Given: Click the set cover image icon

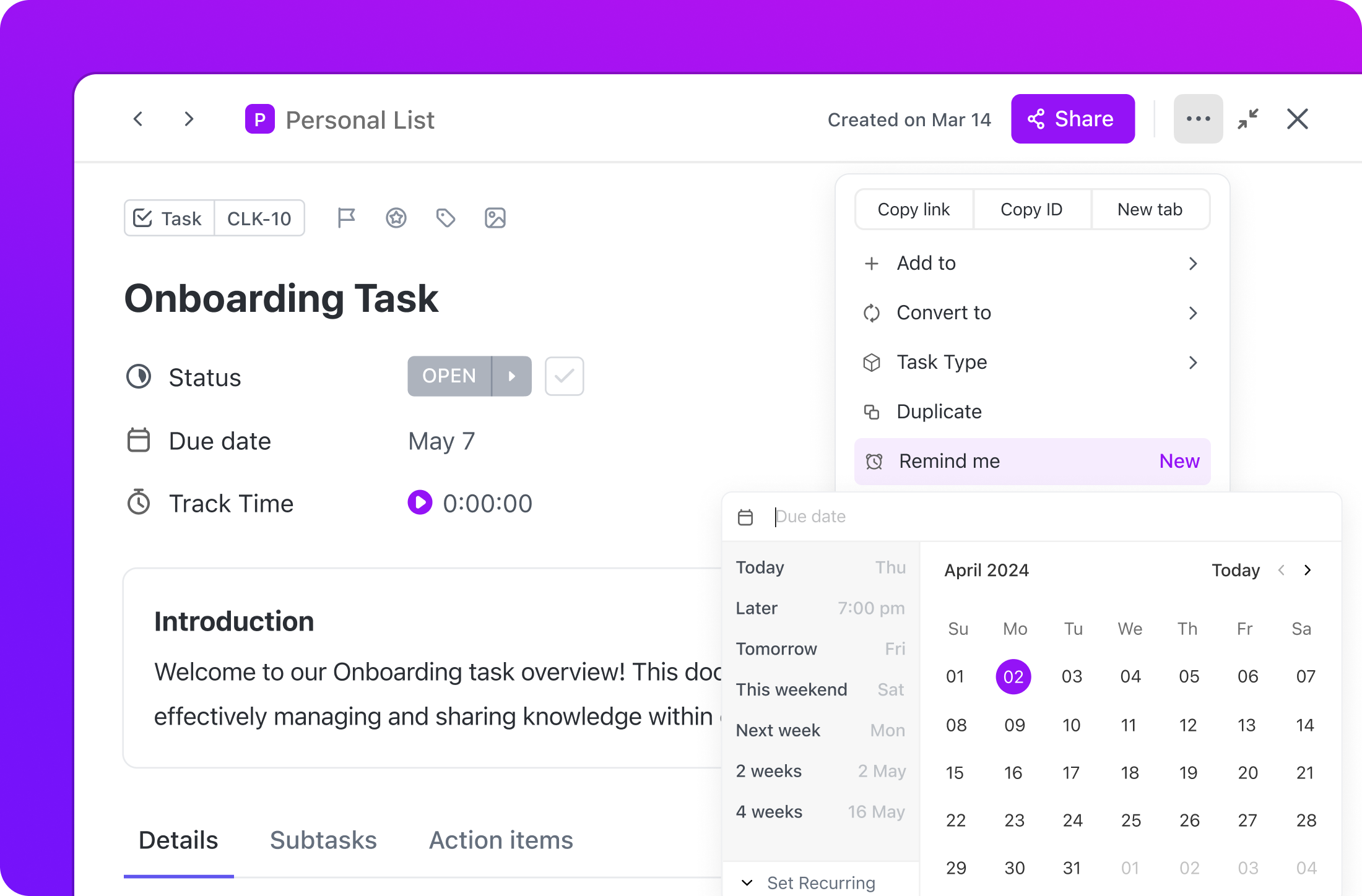Looking at the screenshot, I should pyautogui.click(x=495, y=218).
